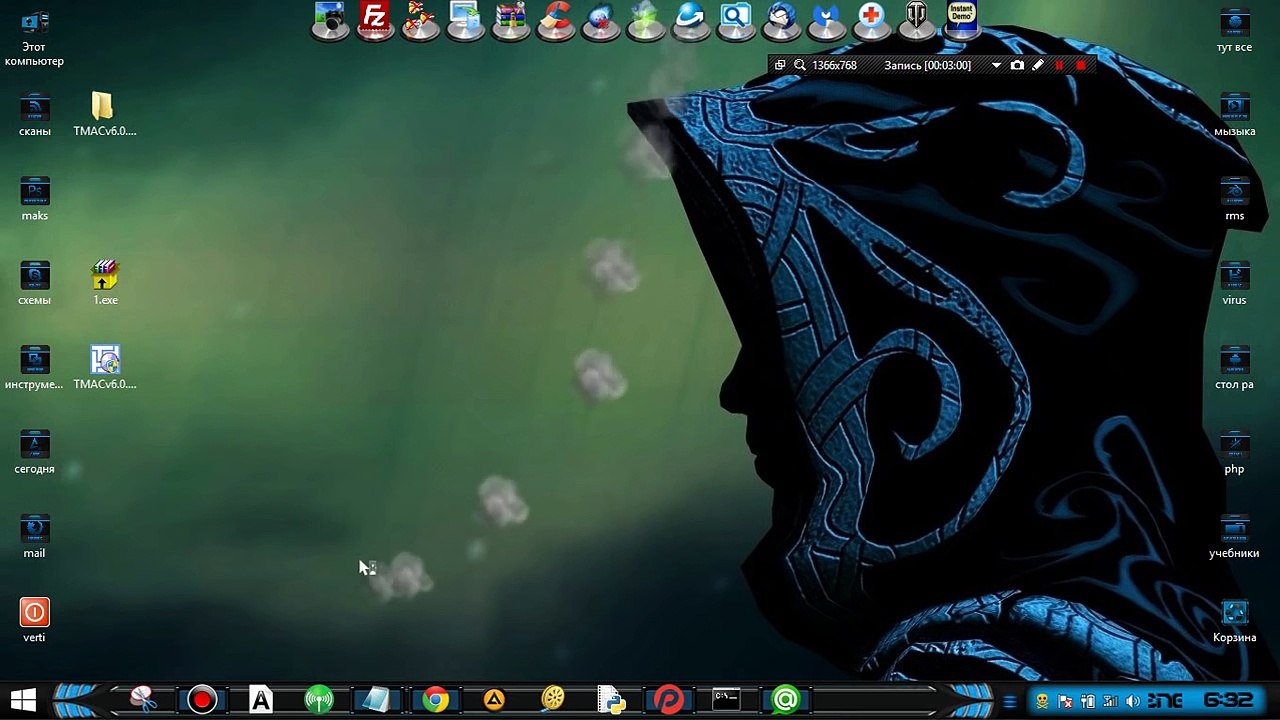Select the инструме... desktop folder
Screen dimensions: 1280x720
point(34,368)
